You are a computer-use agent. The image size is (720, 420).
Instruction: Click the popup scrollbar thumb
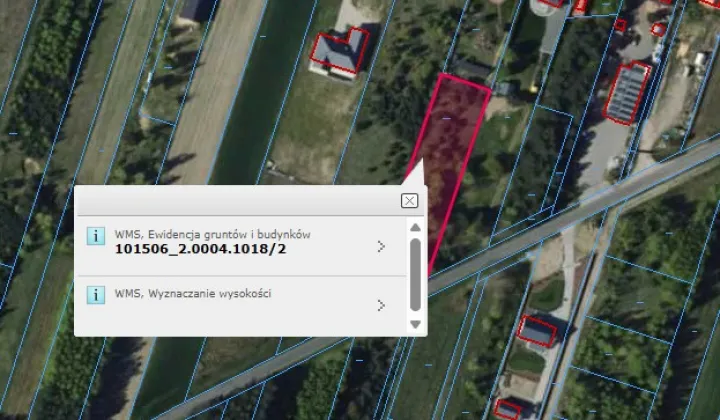point(415,274)
